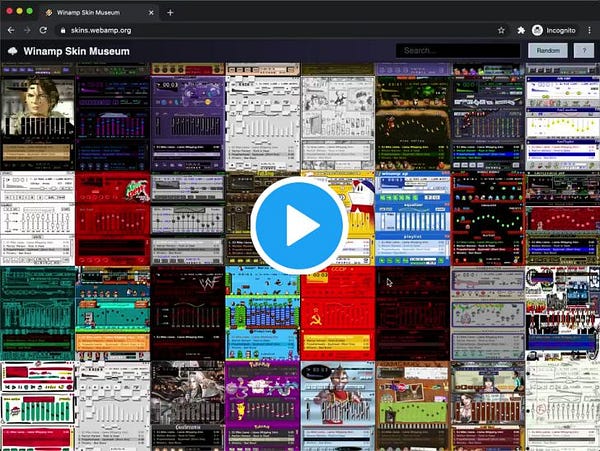Go forward with the browser forward arrow

(x=27, y=30)
